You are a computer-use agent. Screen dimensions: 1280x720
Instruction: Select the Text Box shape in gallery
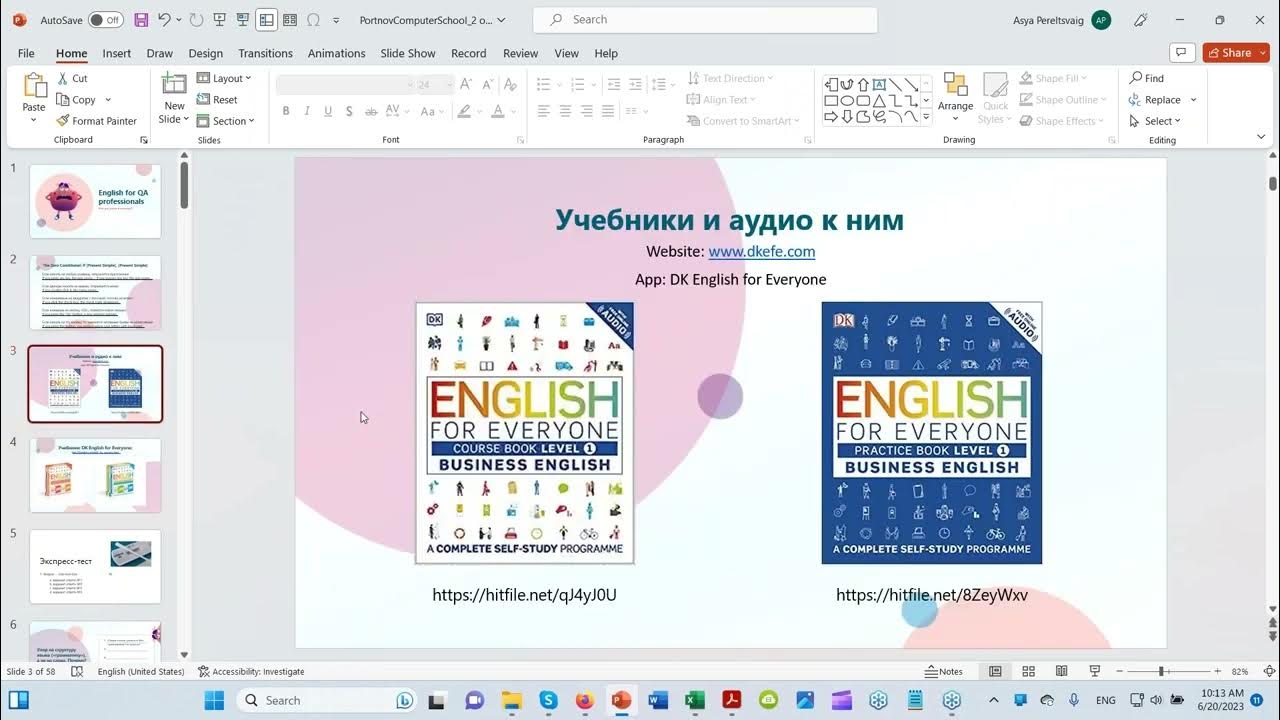(879, 85)
